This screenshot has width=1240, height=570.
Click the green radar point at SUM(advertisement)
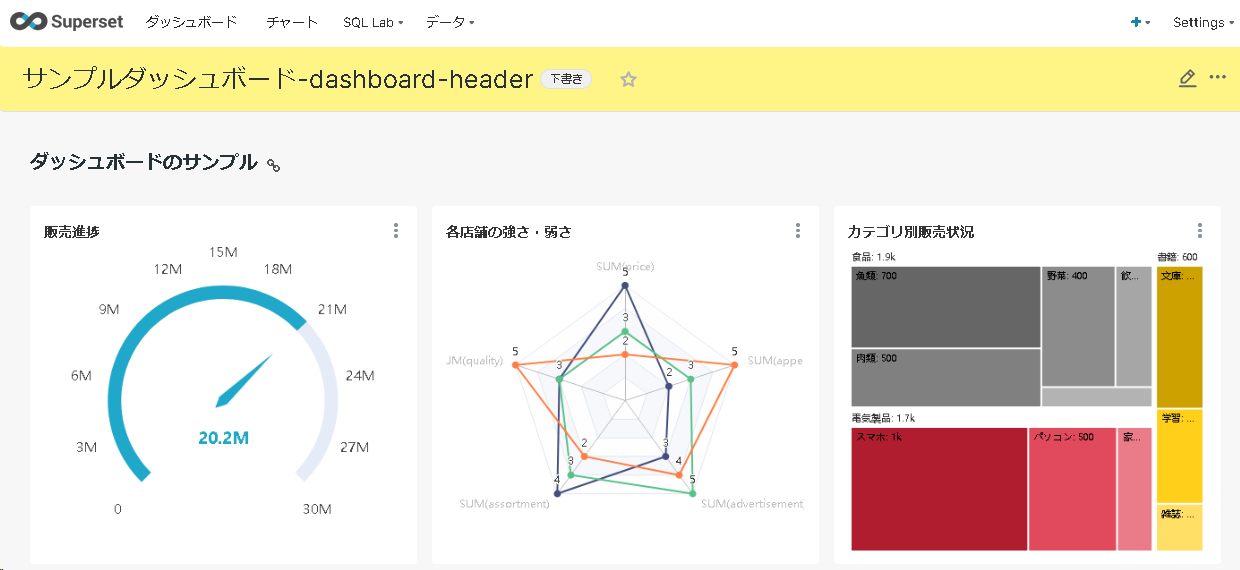coord(692,494)
